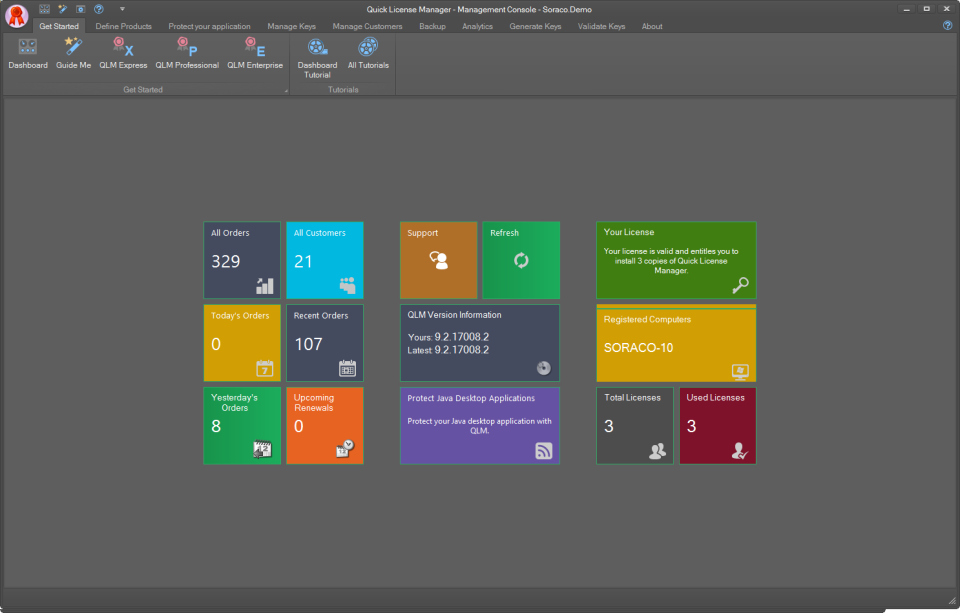The height and width of the screenshot is (613, 960).
Task: Launch the Guide Me wizard
Action: [x=73, y=53]
